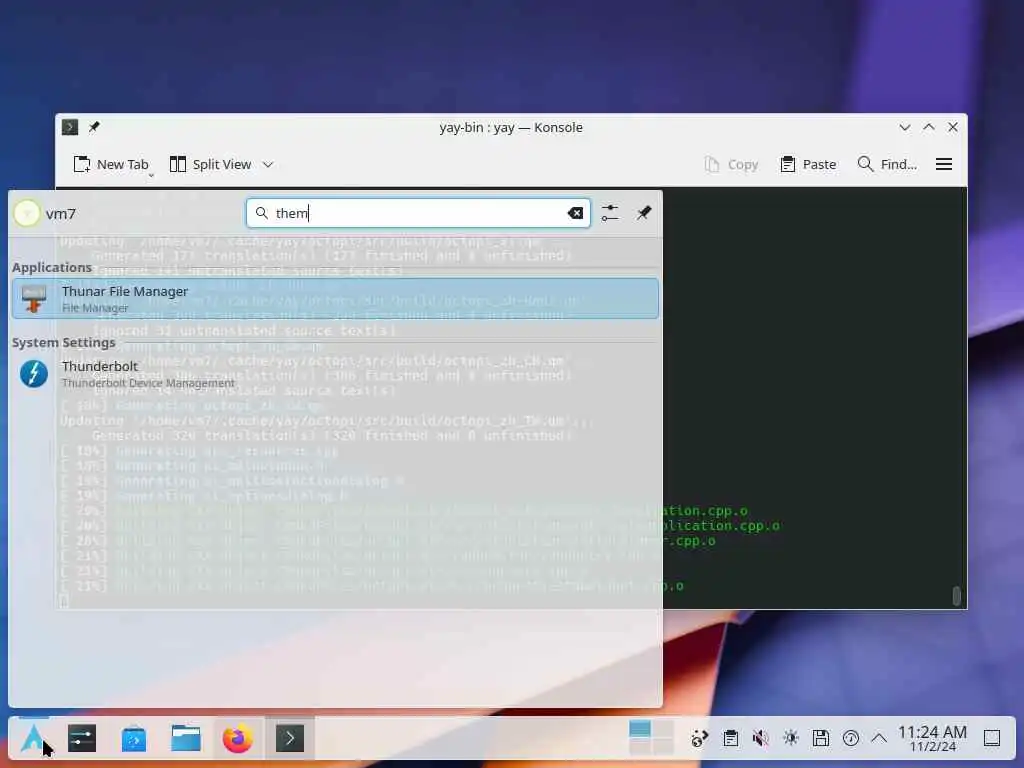Click Split View in Konsole
1024x768 pixels.
point(210,165)
